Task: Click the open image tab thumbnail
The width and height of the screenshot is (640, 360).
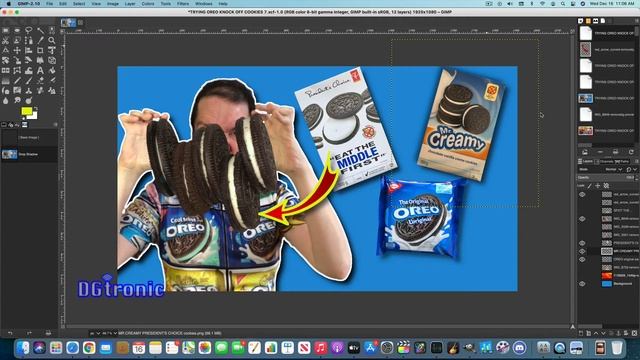Action: (68, 23)
